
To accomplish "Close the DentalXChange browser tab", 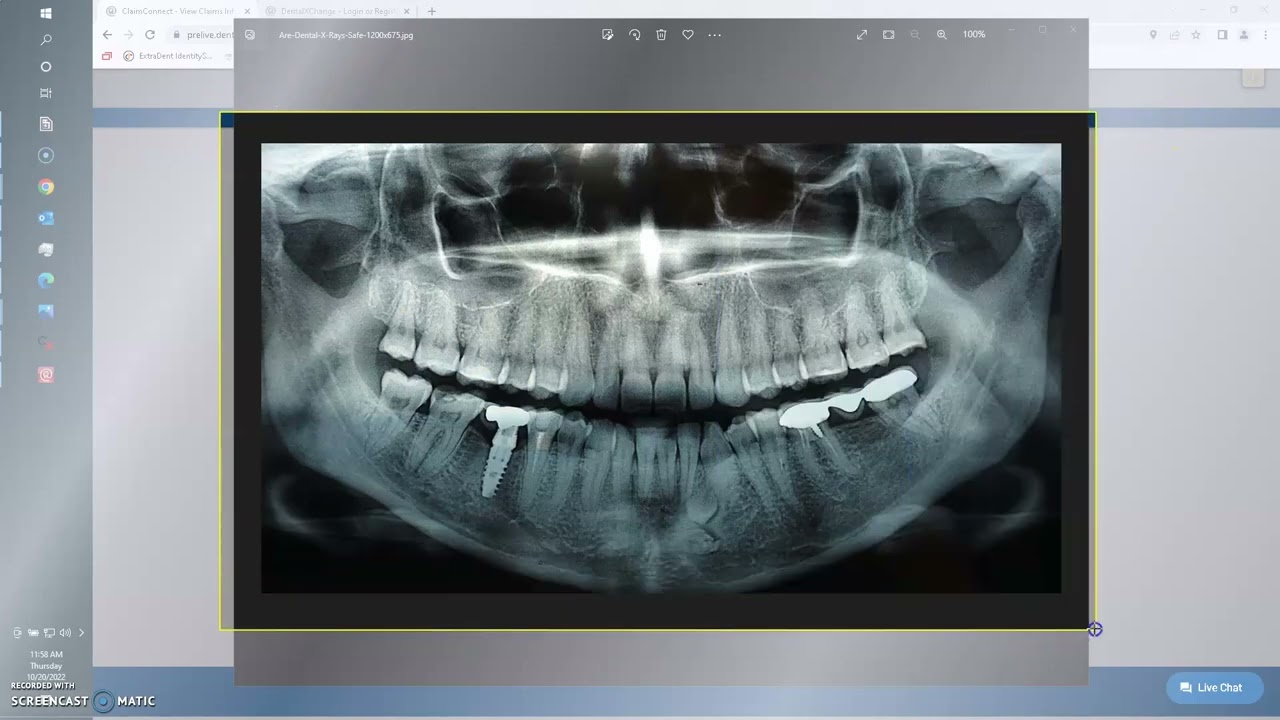I will 407,11.
